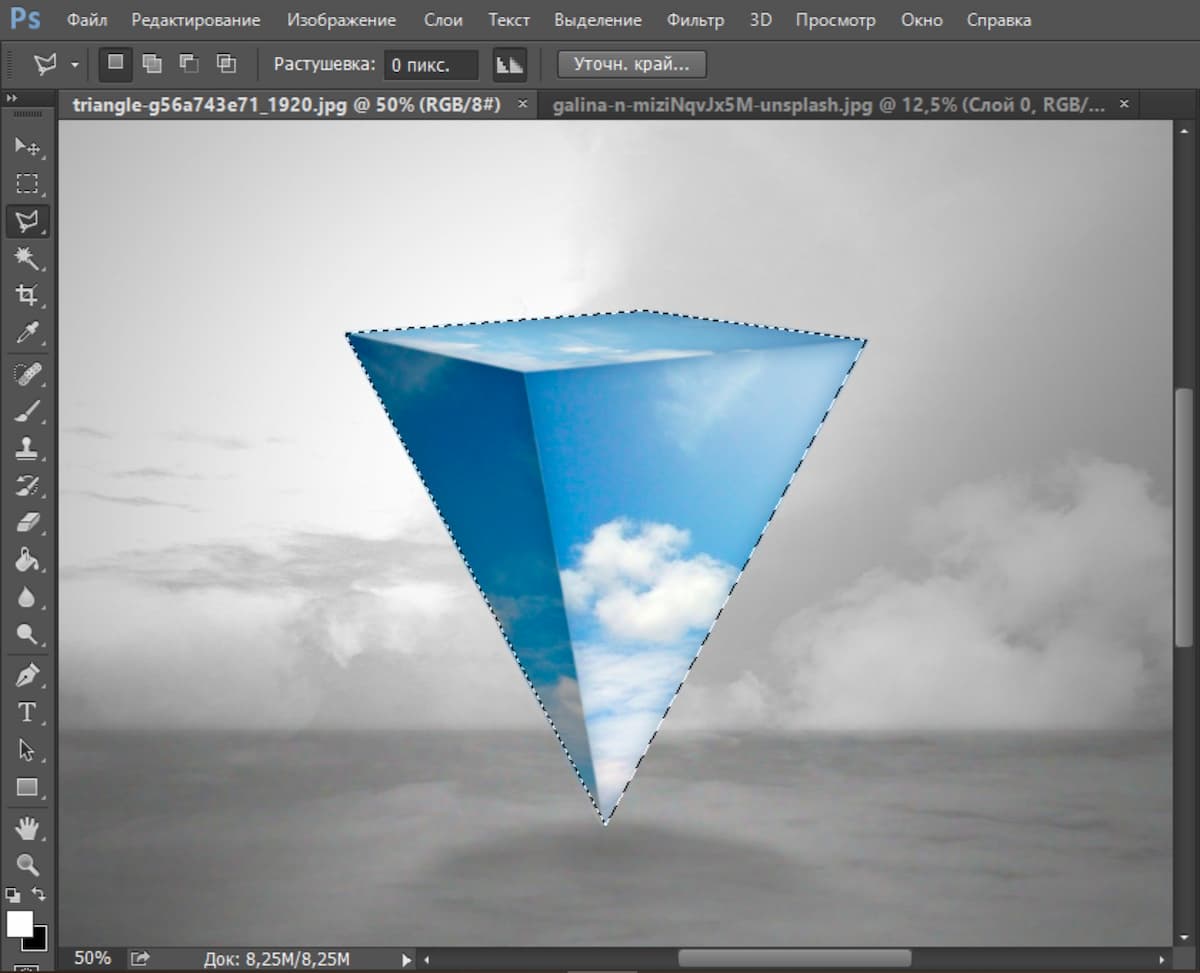
Task: Enable New Selection mode button
Action: pyautogui.click(x=116, y=64)
